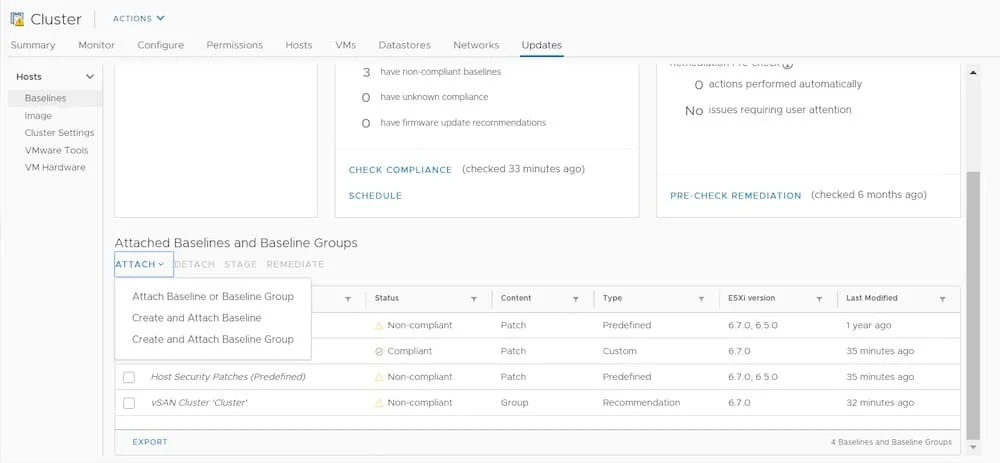The image size is (1000, 463).
Task: Click scrollbar down arrow
Action: (973, 447)
